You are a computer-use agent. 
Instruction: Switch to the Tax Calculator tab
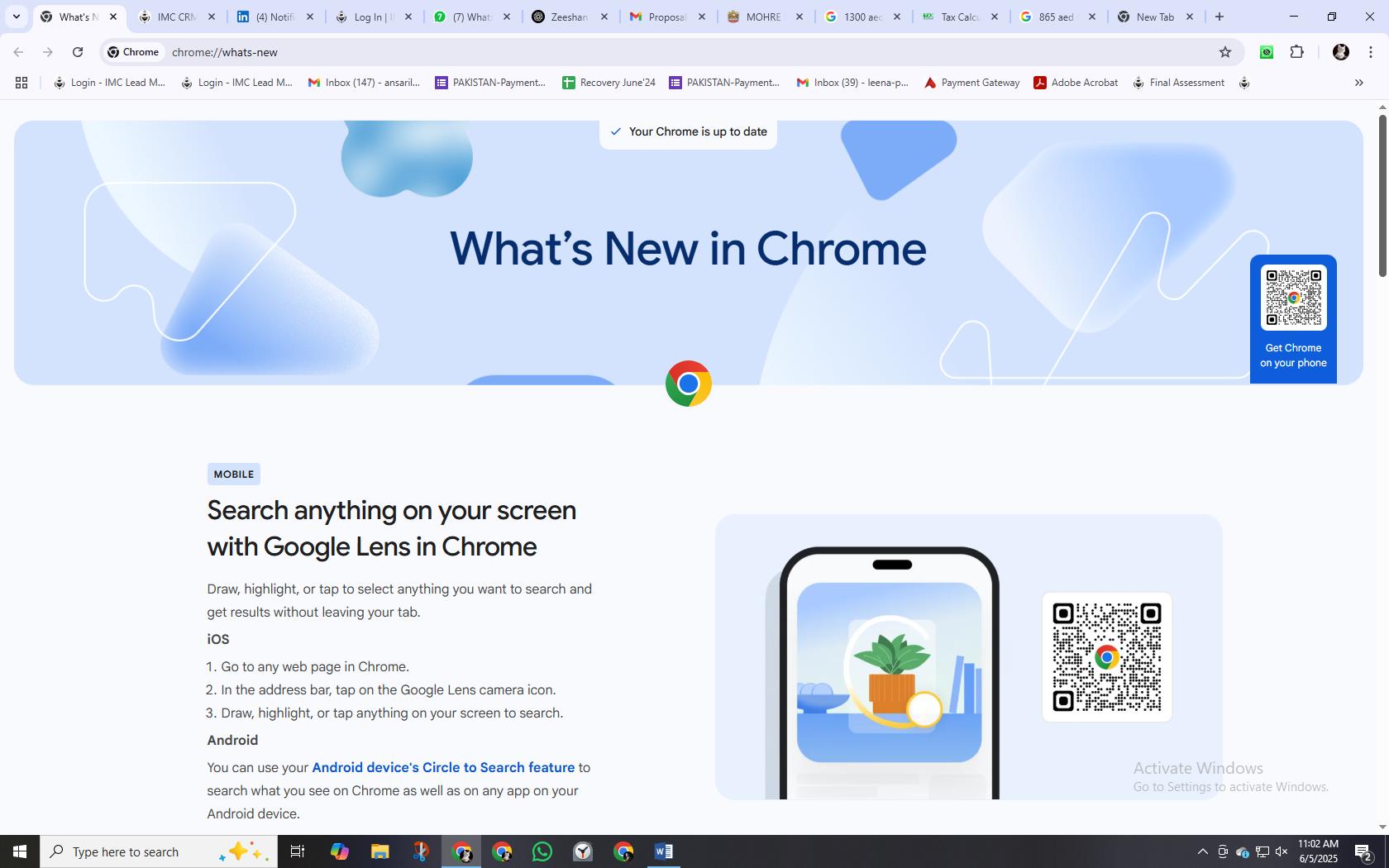[x=960, y=17]
